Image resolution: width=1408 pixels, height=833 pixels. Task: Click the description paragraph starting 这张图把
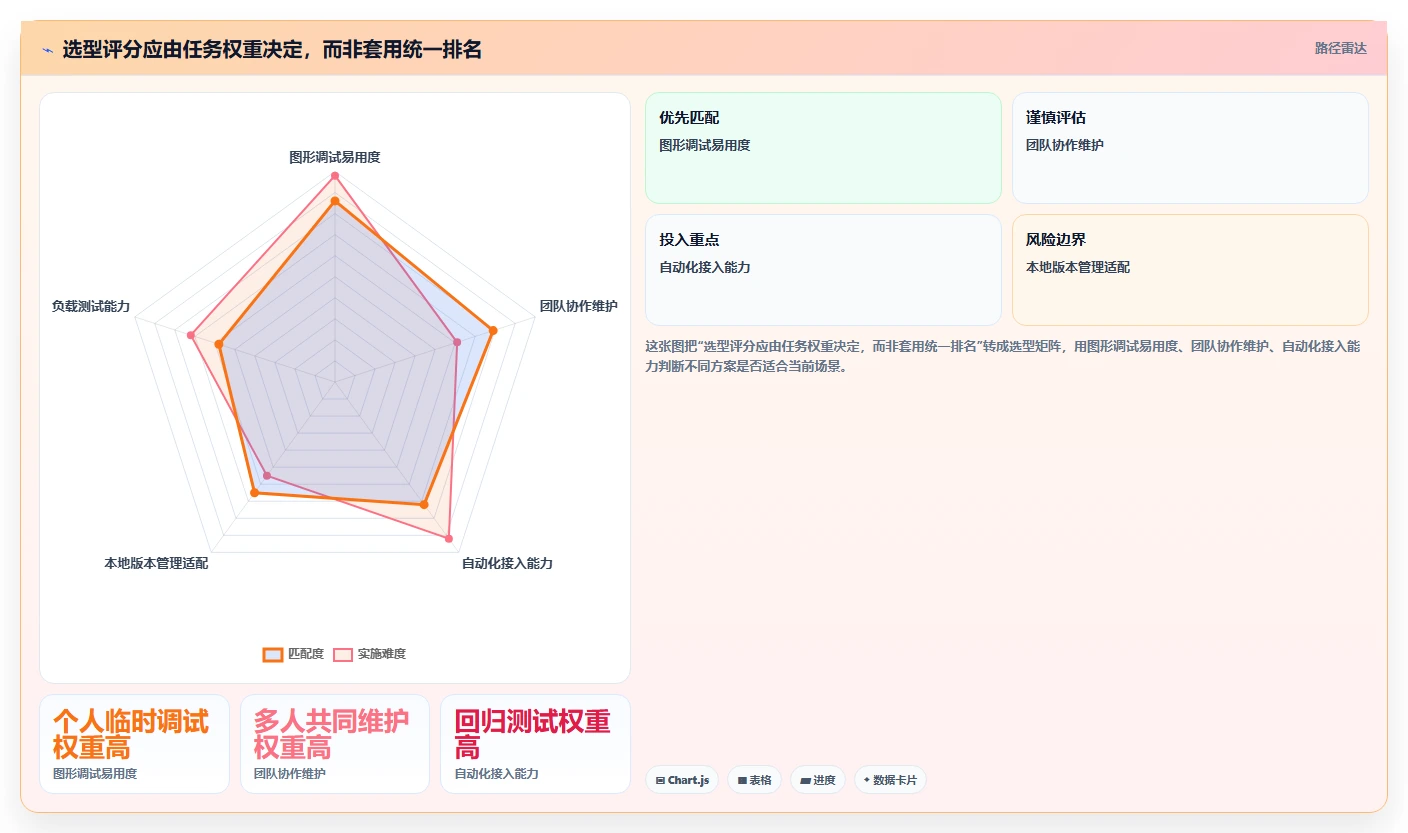pos(1002,356)
